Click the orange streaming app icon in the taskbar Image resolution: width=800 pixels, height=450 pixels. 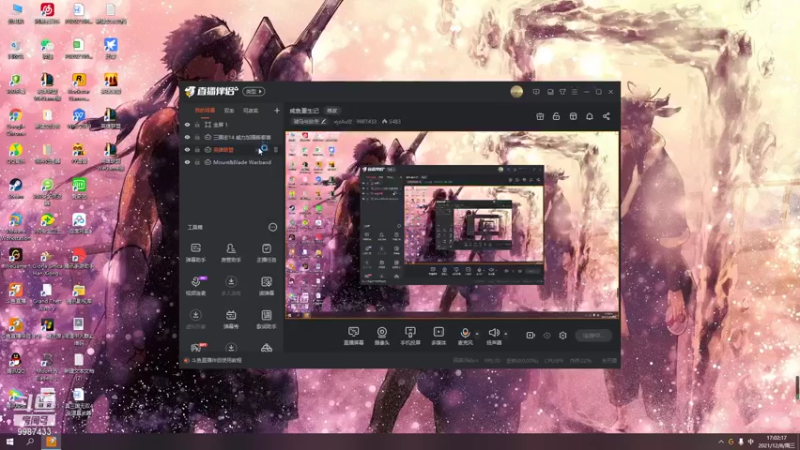[51, 442]
